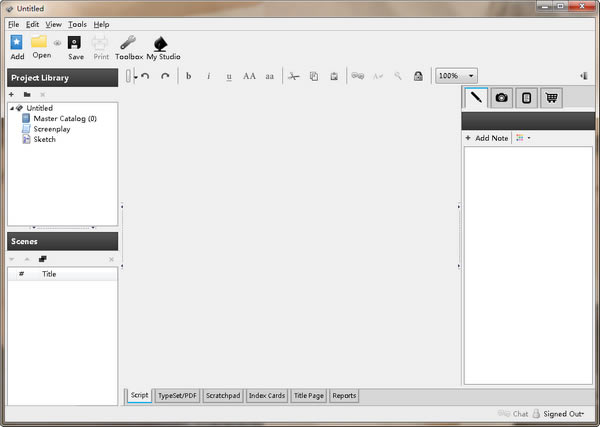This screenshot has width=600, height=427.
Task: Open My Studio from the toolbar
Action: coord(163,46)
